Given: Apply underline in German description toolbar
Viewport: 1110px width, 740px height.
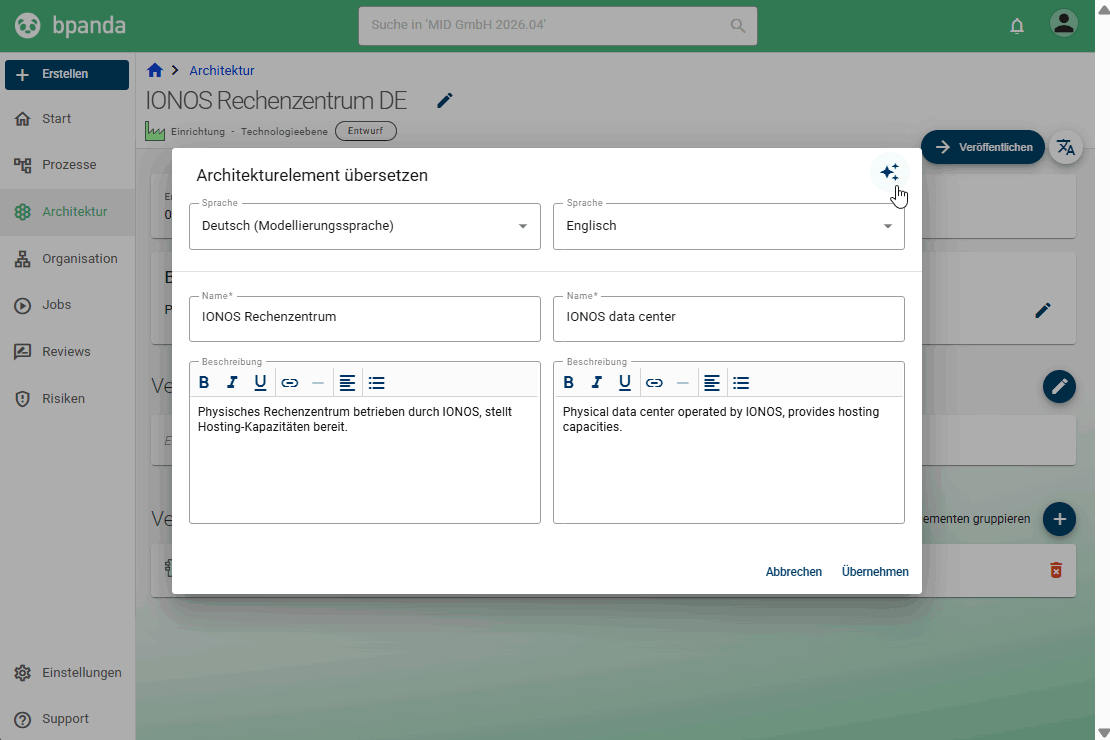Looking at the screenshot, I should [x=260, y=382].
